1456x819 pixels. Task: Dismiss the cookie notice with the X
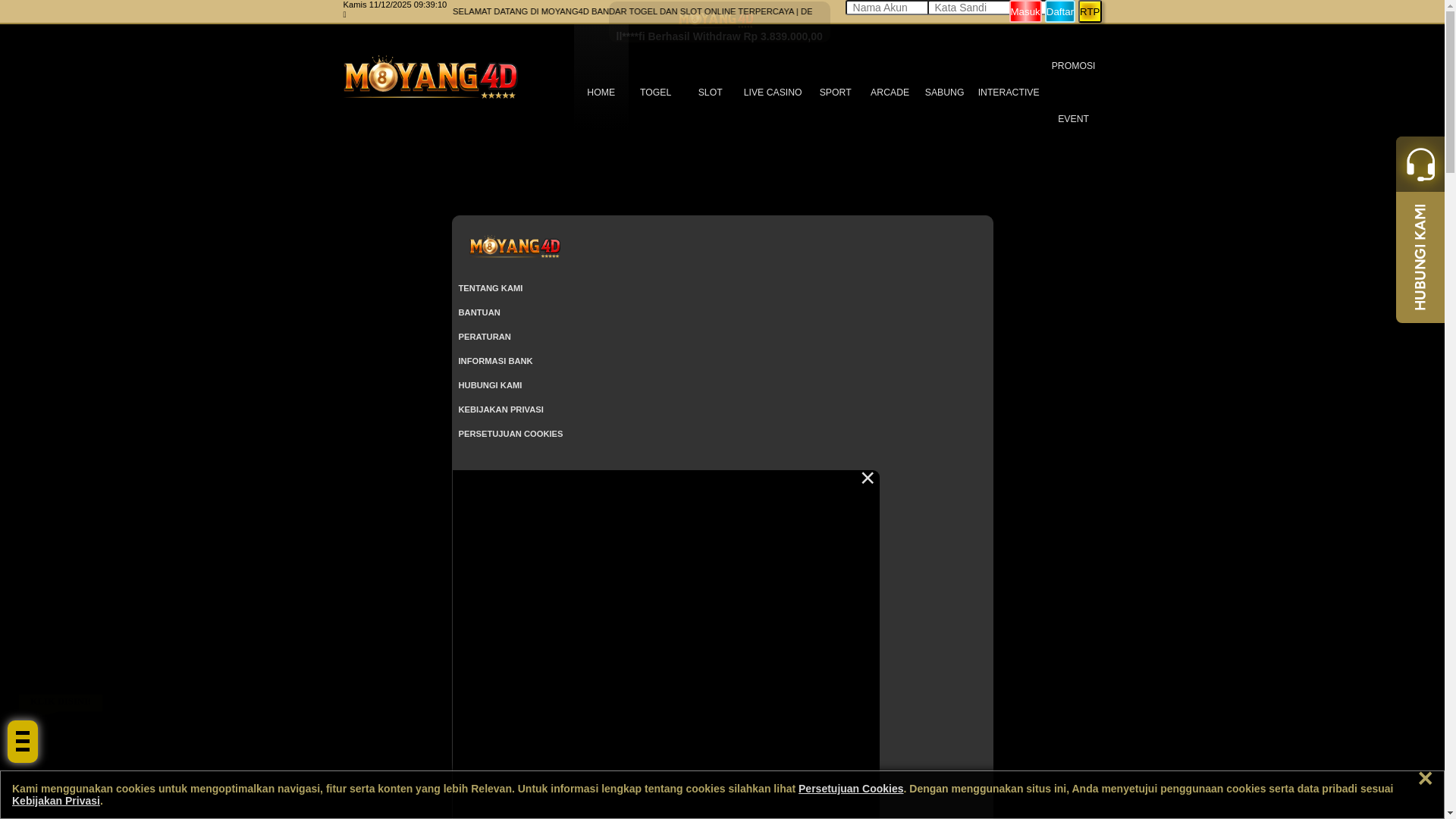click(x=1425, y=779)
